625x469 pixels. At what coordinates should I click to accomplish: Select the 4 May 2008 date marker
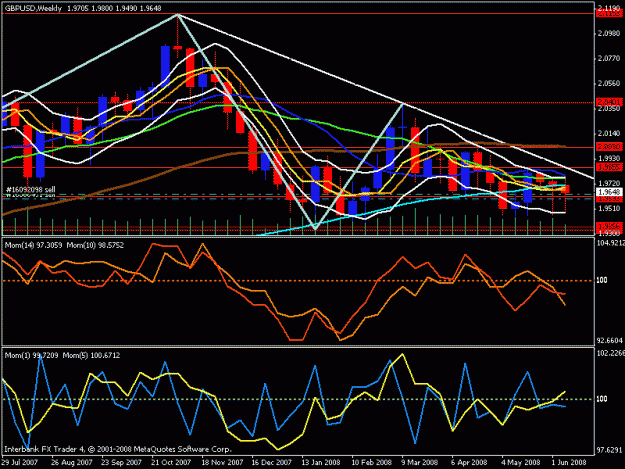coord(521,463)
